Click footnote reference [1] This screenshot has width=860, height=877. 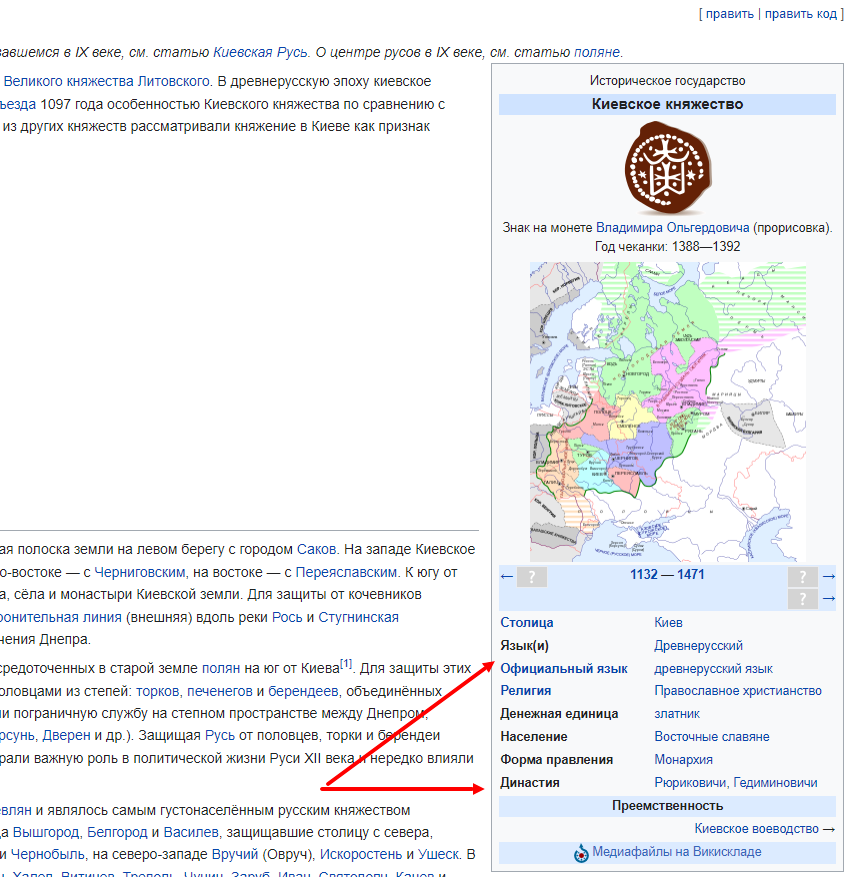346,664
